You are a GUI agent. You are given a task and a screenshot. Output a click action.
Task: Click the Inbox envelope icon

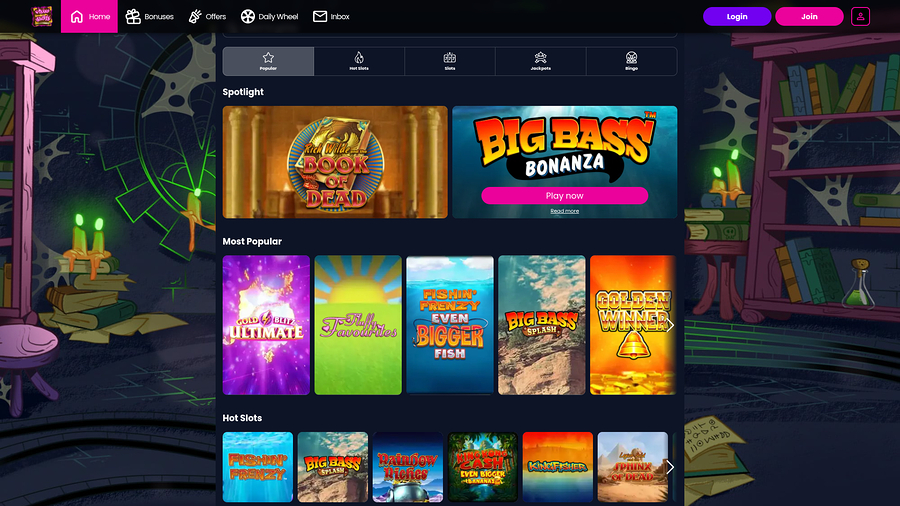point(320,17)
